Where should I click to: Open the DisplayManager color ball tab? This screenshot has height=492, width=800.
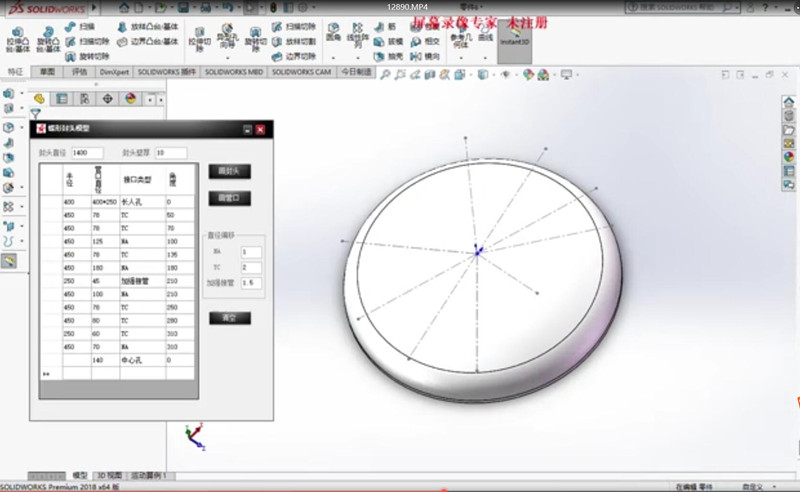tap(131, 98)
